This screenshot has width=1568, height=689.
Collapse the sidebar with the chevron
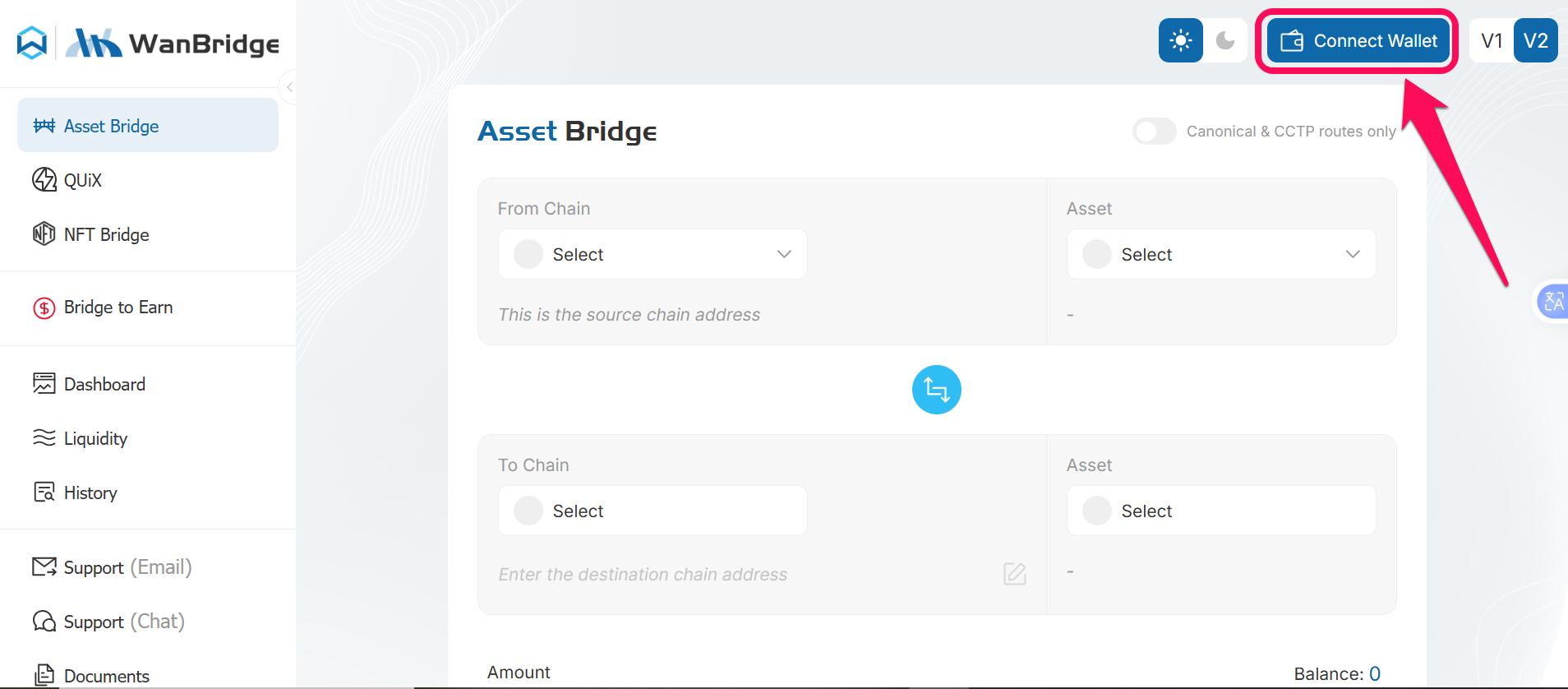point(290,86)
